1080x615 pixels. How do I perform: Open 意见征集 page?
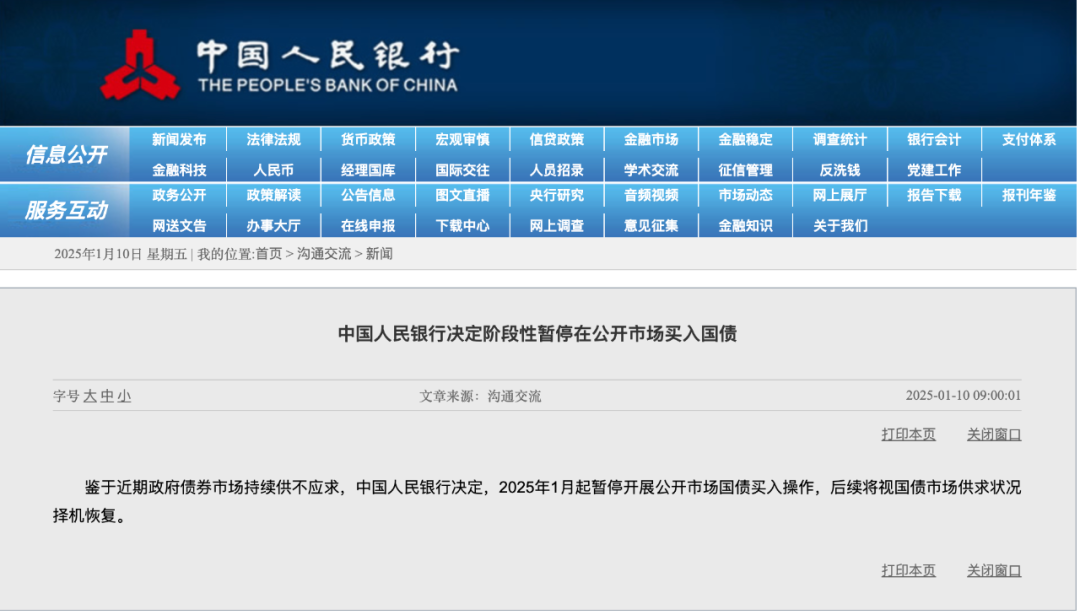coord(651,226)
